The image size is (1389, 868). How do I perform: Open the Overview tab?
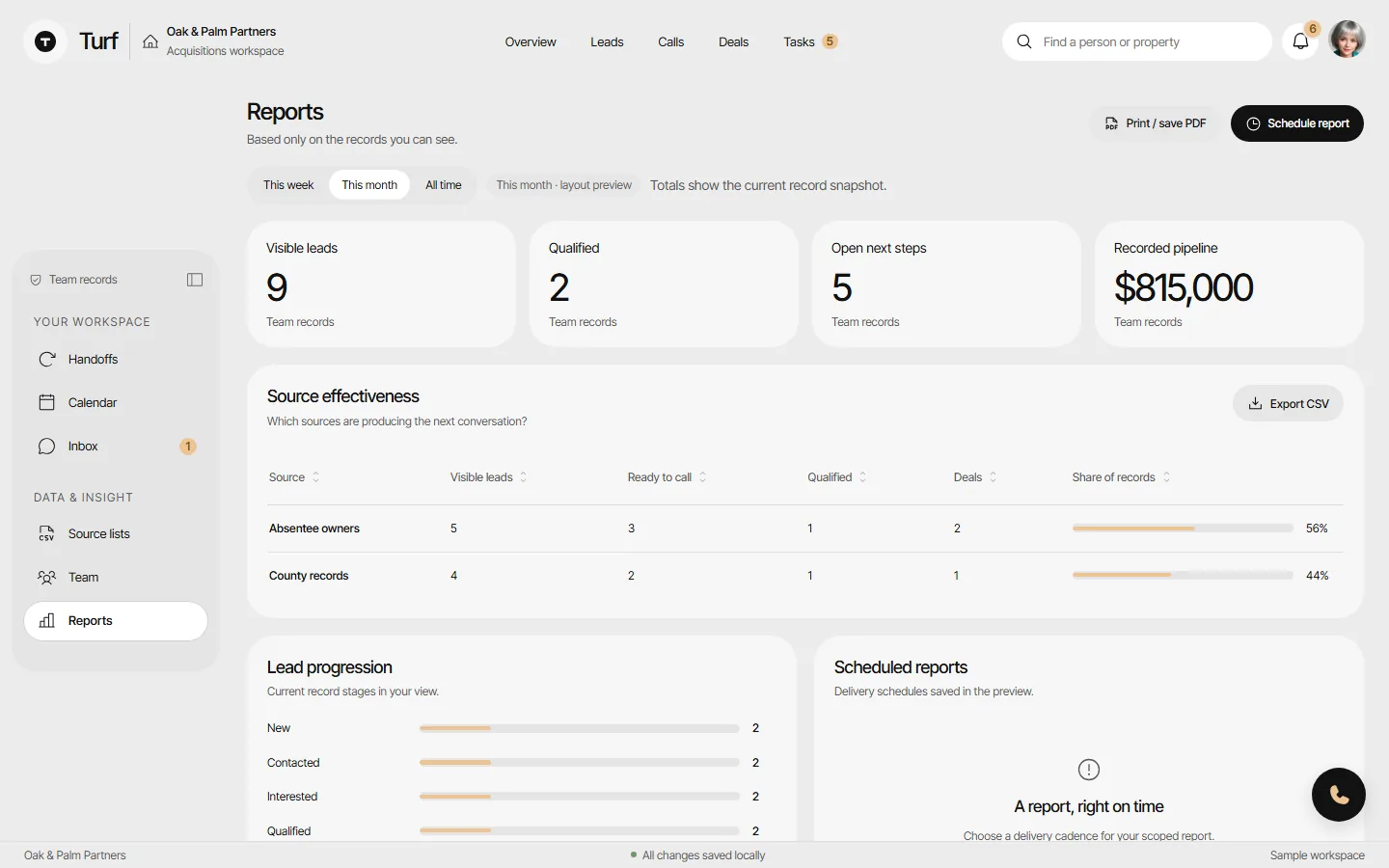point(531,41)
